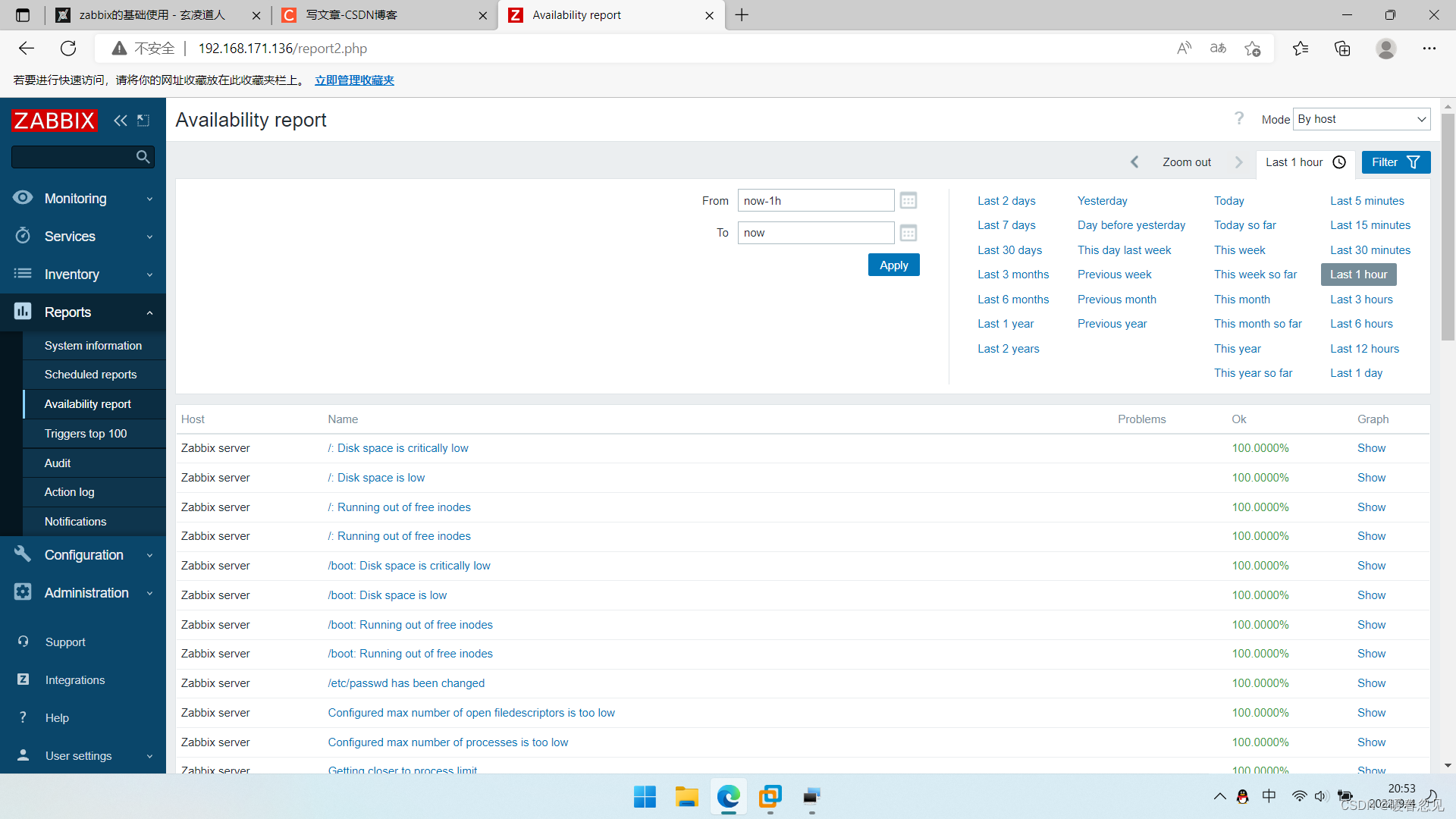Expand the User settings menu
This screenshot has width=1456, height=819.
[83, 756]
